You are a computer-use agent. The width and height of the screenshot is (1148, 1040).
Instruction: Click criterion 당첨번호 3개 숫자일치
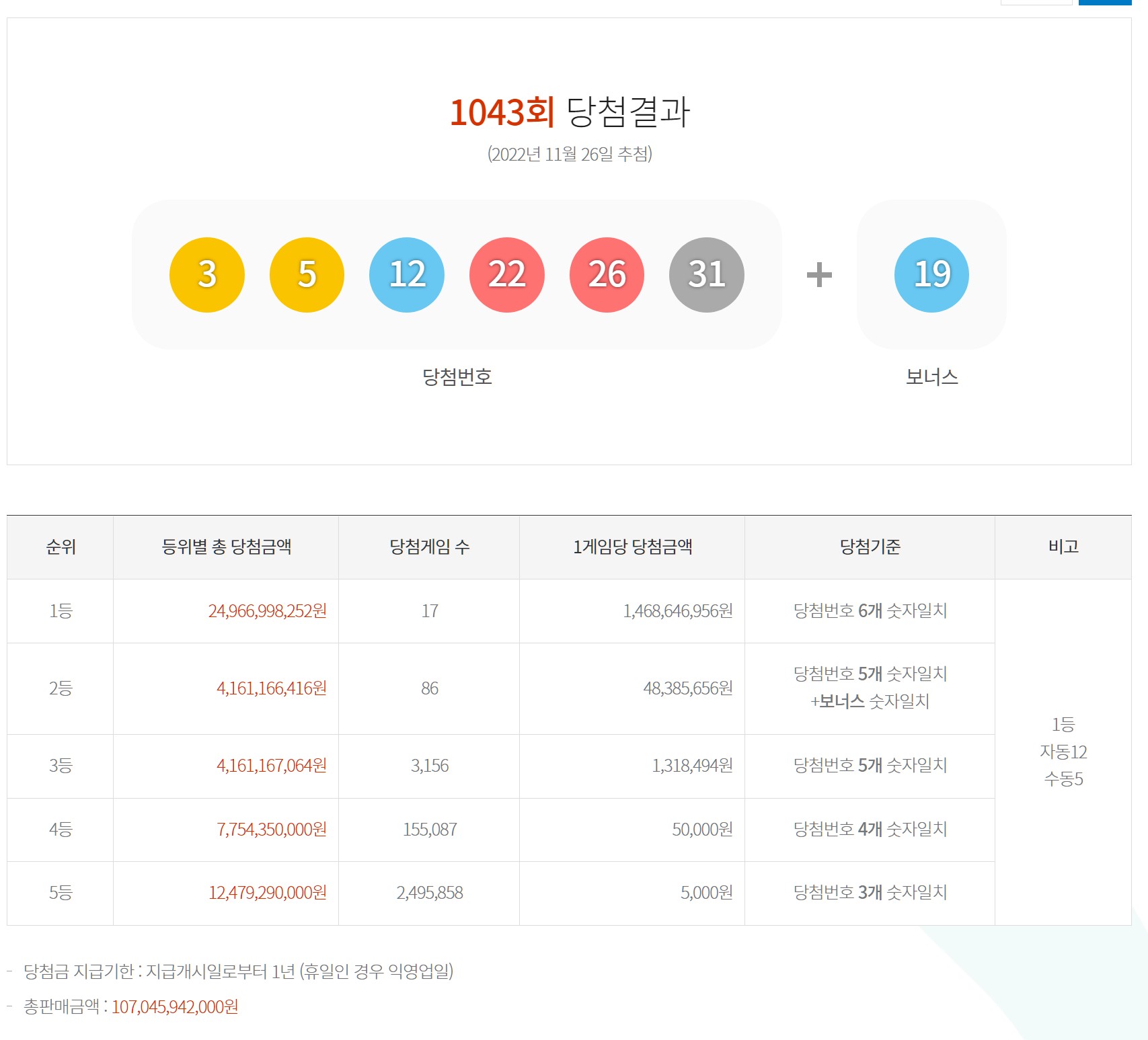pos(870,892)
